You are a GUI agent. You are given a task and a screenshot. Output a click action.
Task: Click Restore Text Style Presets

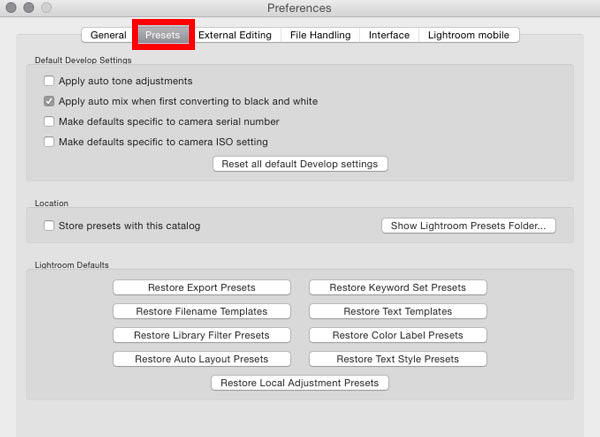(x=398, y=359)
